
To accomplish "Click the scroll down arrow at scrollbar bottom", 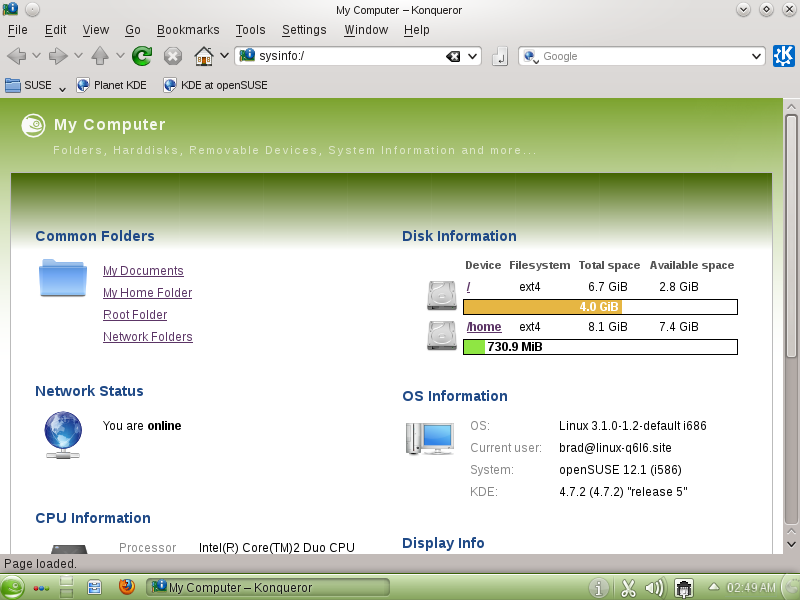I will pyautogui.click(x=791, y=544).
